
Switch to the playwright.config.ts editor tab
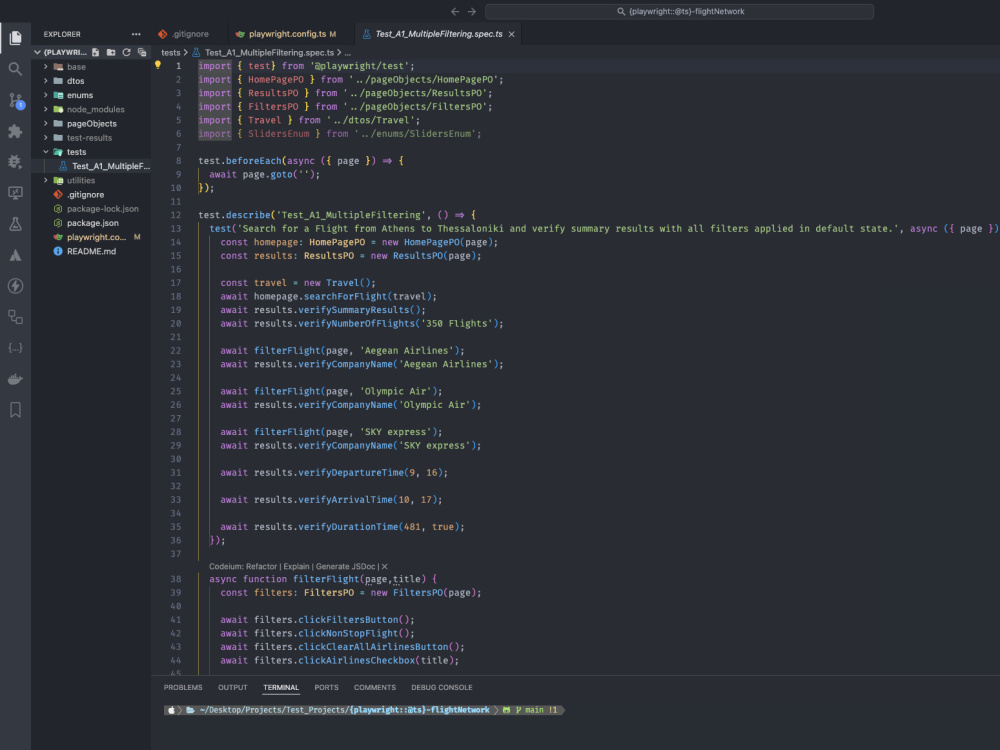pos(286,34)
